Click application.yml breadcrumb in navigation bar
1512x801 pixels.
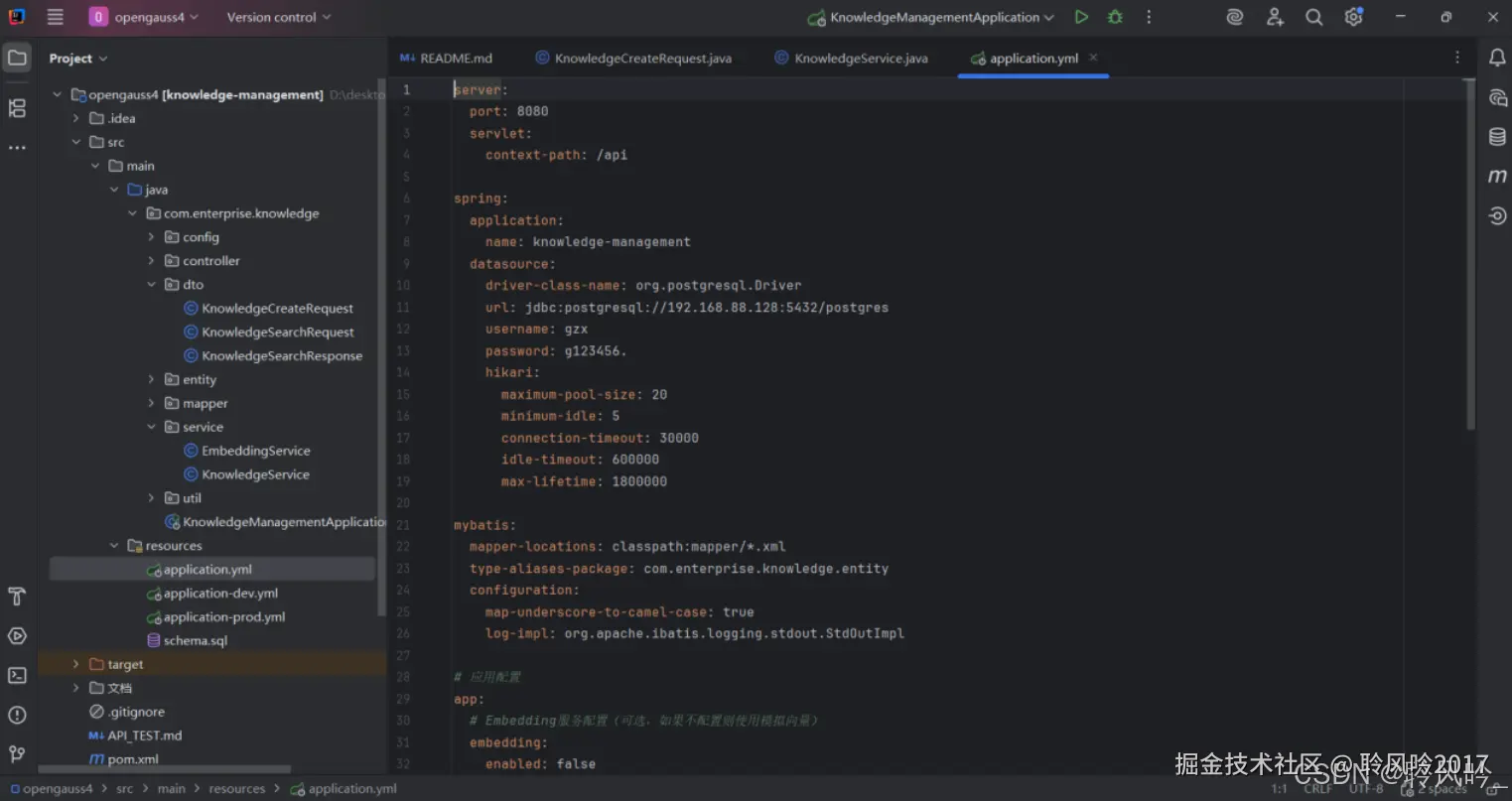tap(344, 789)
